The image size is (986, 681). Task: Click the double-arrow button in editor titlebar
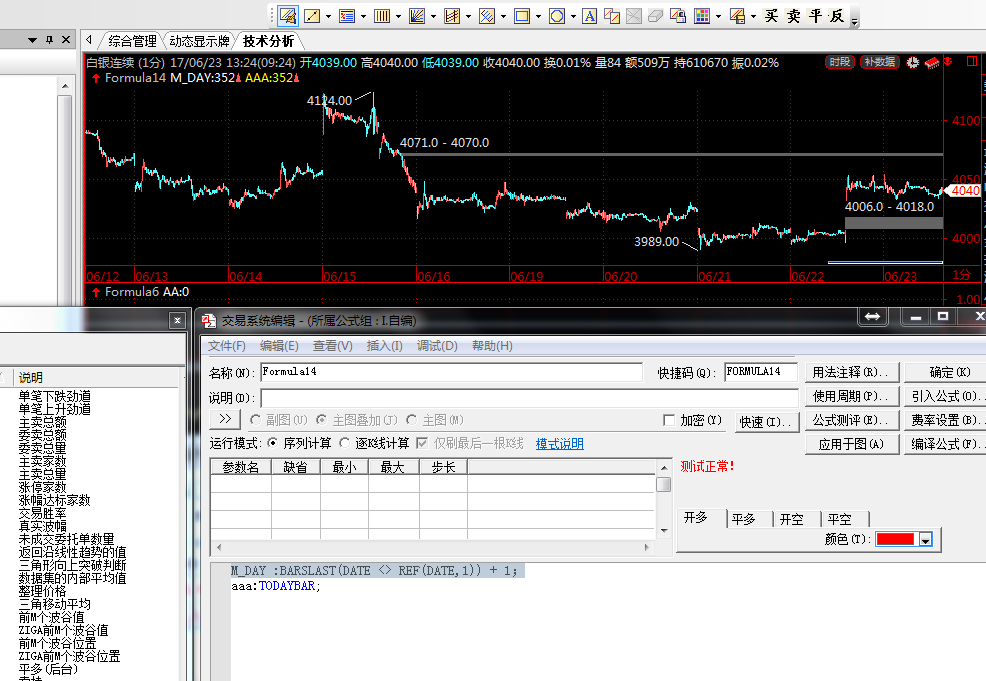872,317
